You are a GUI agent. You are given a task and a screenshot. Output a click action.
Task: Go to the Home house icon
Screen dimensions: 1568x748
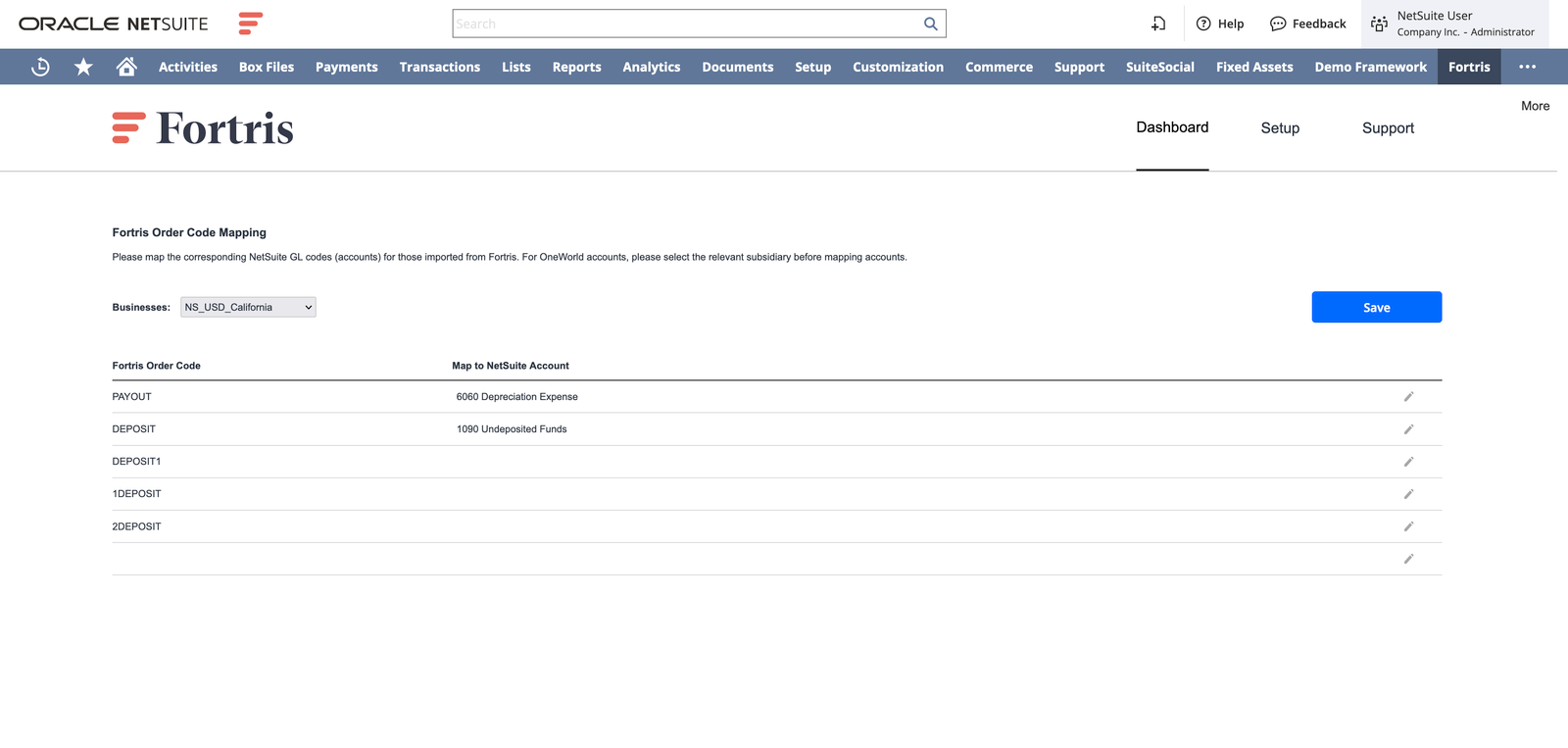(126, 67)
